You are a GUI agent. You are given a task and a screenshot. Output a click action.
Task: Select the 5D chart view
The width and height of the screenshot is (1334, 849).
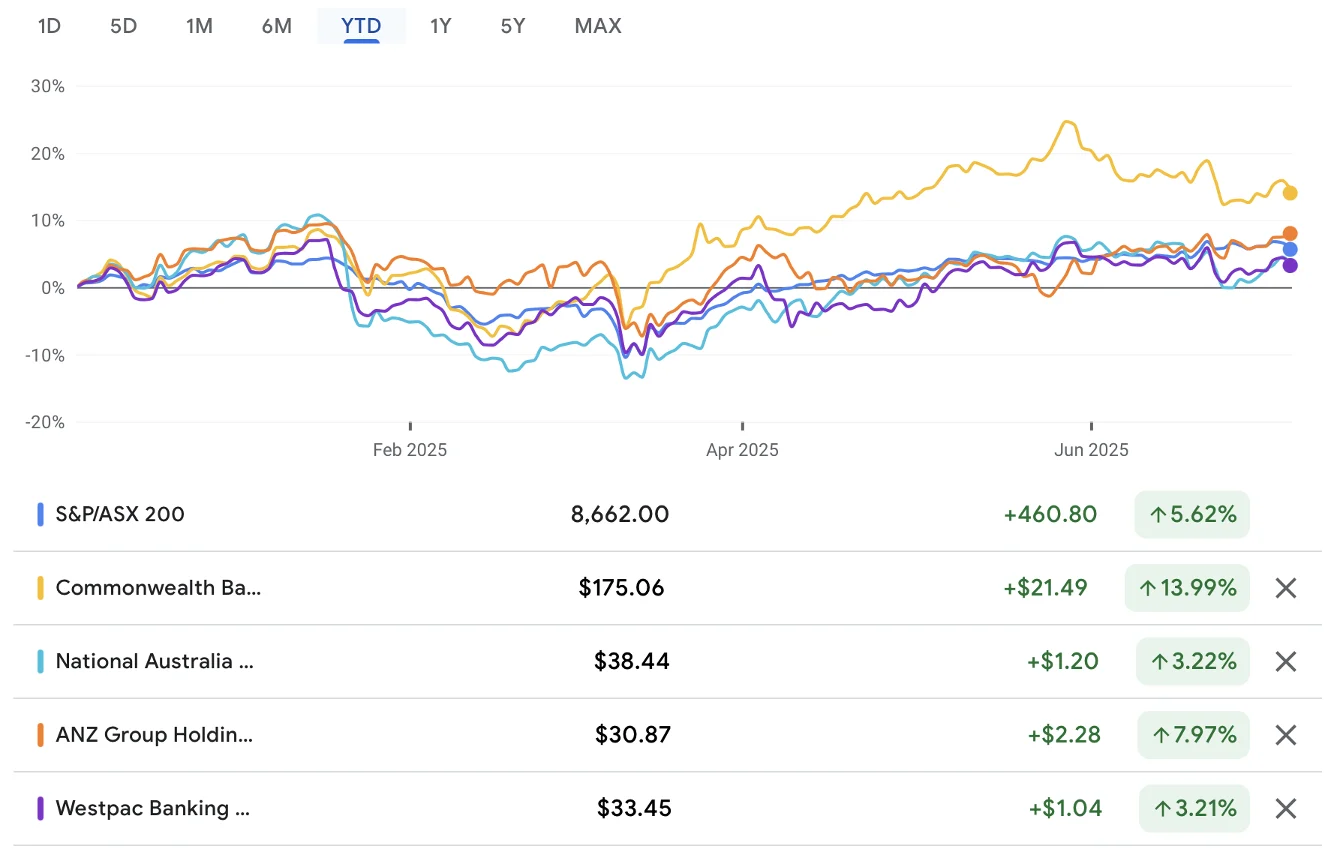click(x=123, y=26)
